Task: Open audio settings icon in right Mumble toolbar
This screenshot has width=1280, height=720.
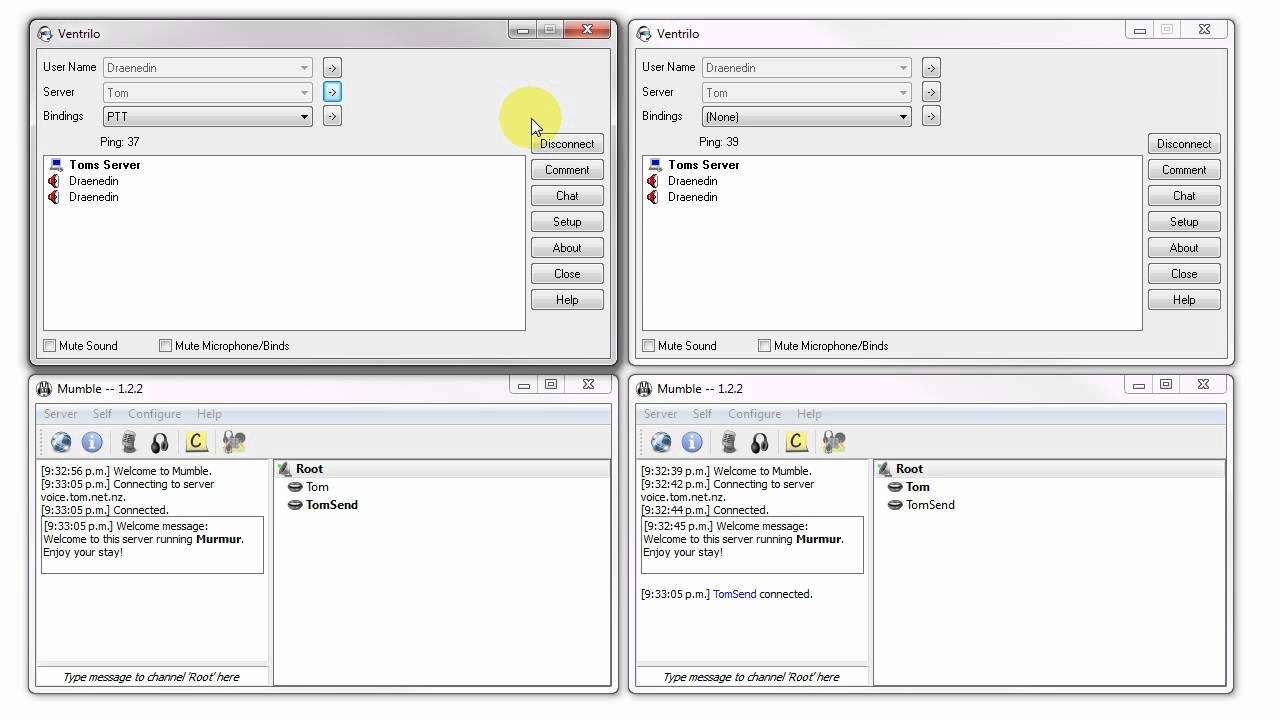Action: [834, 442]
